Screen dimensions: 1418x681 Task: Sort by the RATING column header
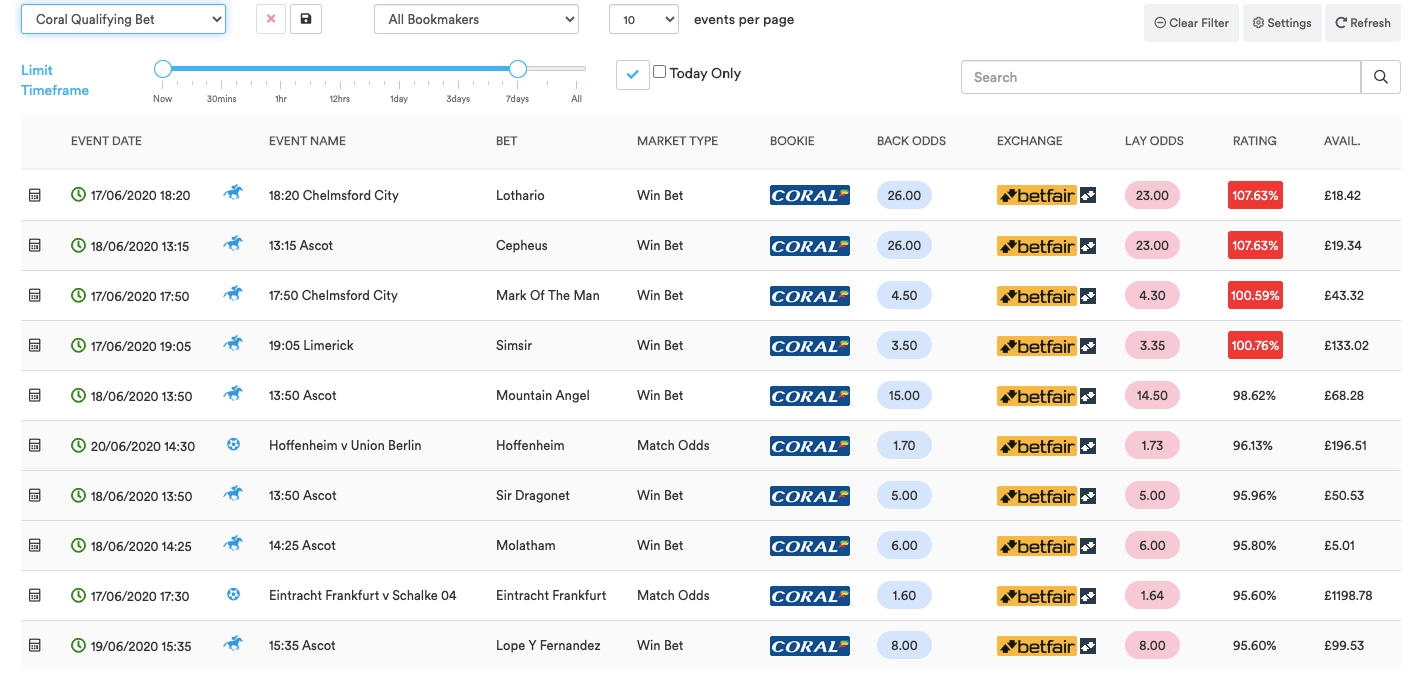pyautogui.click(x=1254, y=141)
